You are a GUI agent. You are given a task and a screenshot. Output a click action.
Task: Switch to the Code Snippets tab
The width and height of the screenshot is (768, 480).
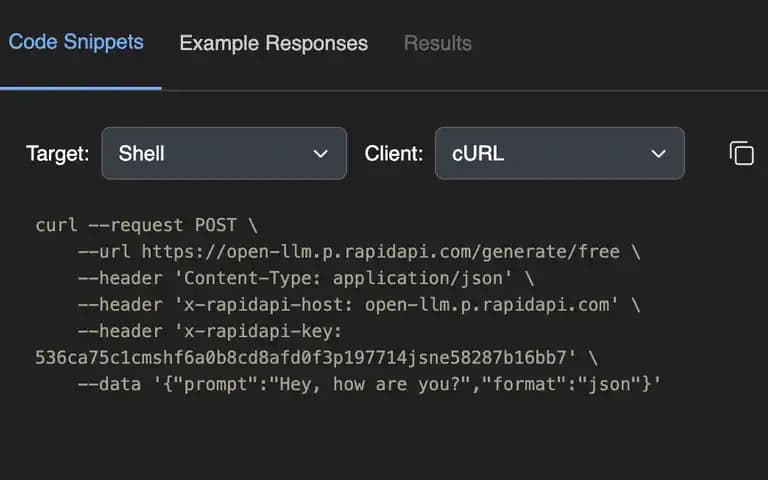(76, 42)
